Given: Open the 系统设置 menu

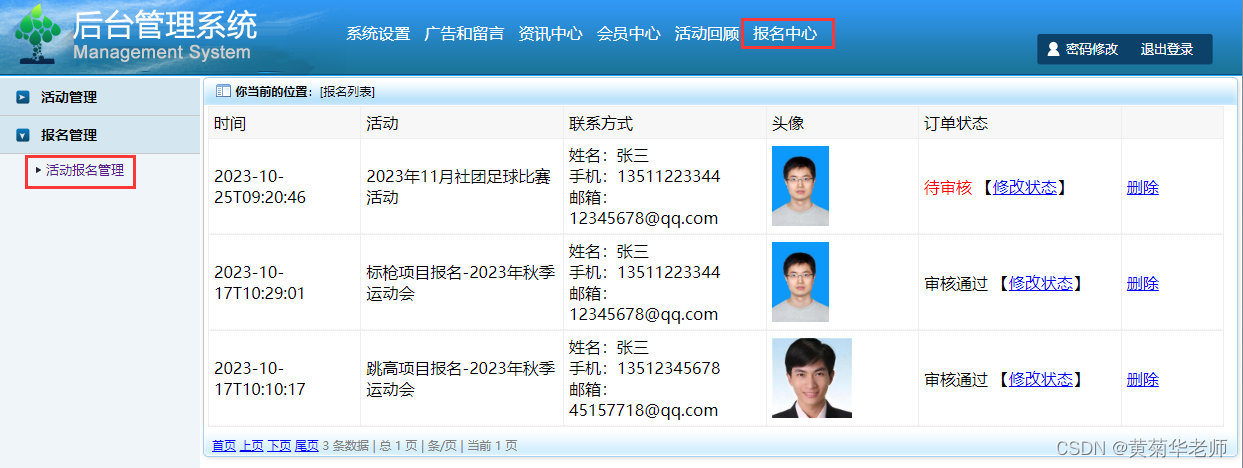Looking at the screenshot, I should (378, 33).
